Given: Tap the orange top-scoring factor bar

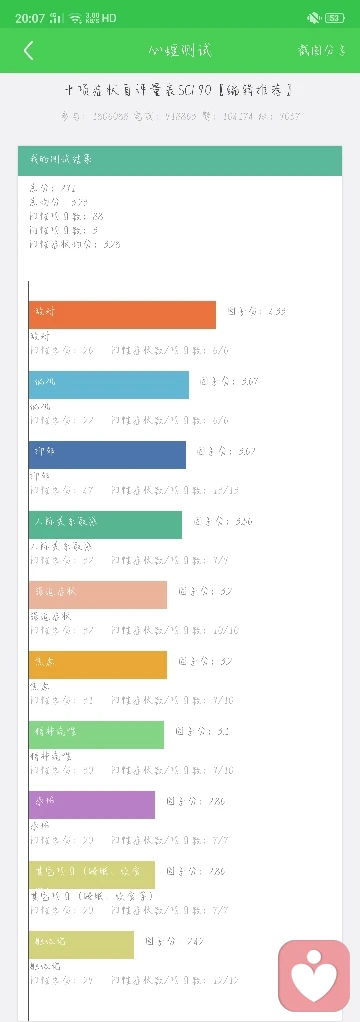Looking at the screenshot, I should click(x=122, y=315).
